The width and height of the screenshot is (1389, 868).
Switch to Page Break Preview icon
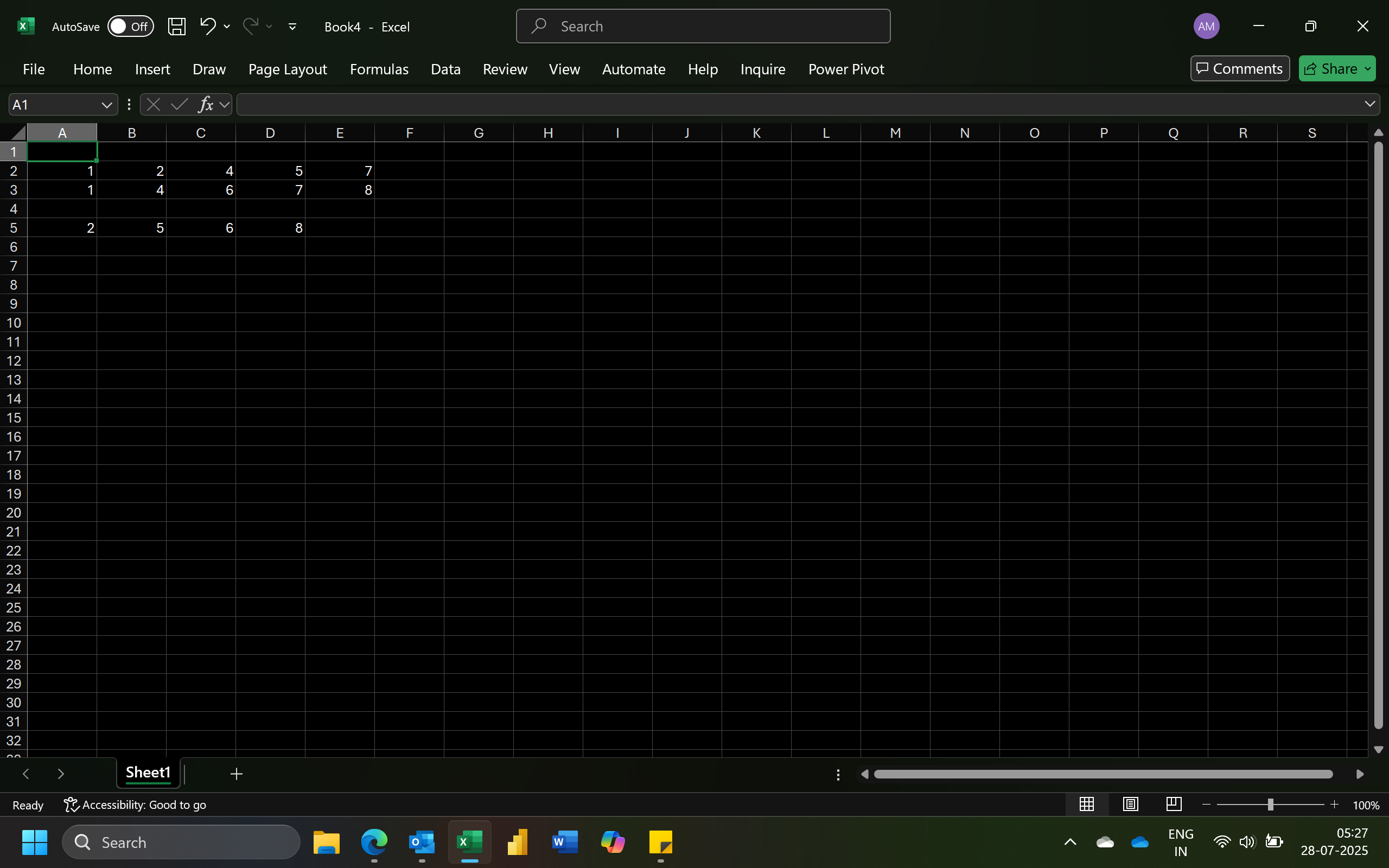click(1174, 805)
